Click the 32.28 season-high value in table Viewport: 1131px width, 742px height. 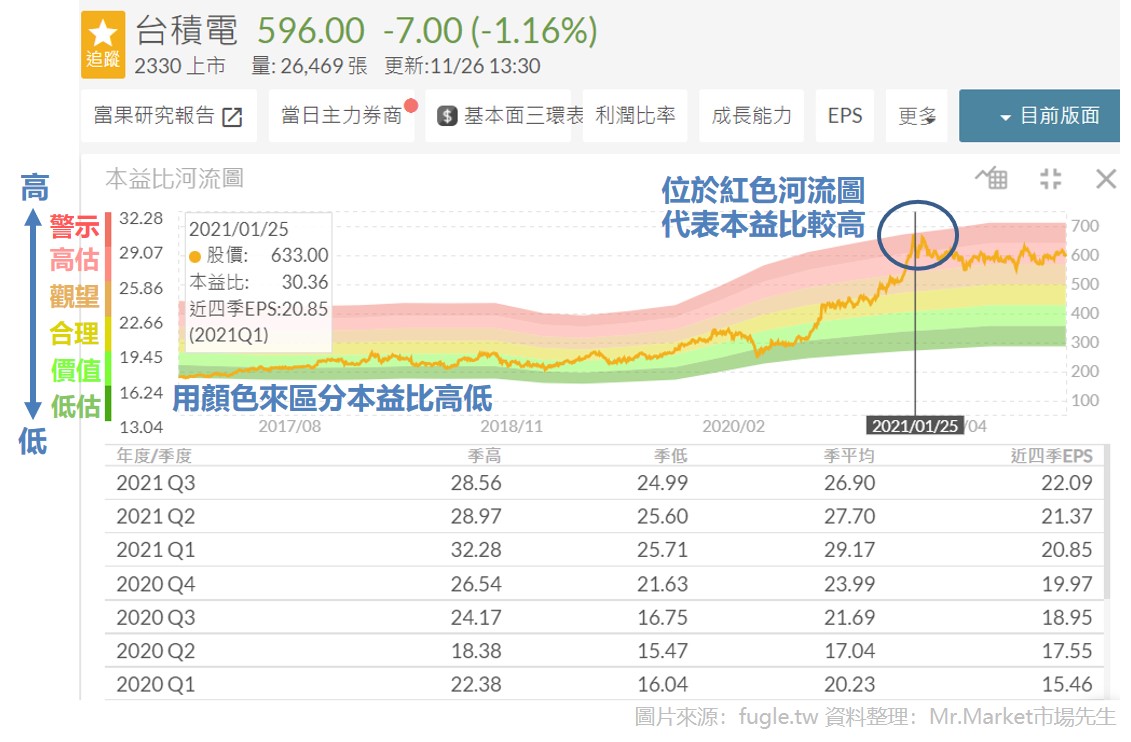point(476,550)
